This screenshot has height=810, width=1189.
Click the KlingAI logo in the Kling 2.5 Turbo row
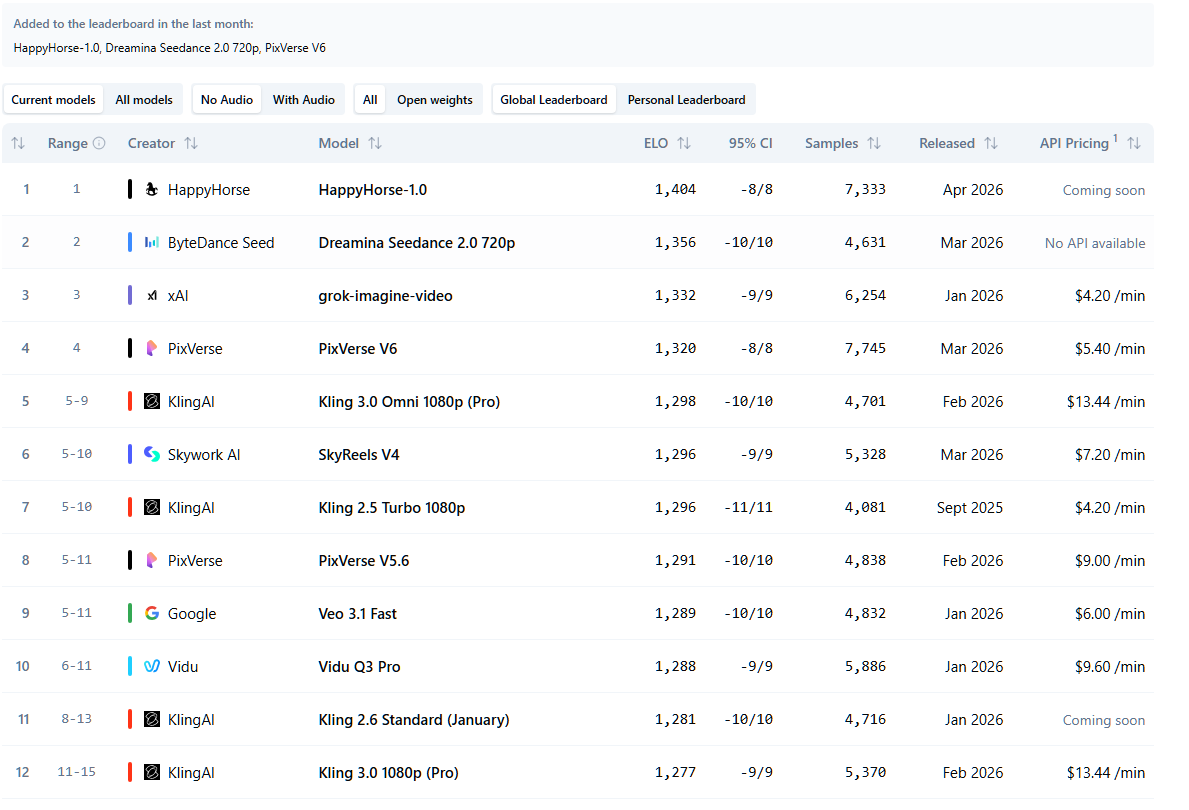152,507
